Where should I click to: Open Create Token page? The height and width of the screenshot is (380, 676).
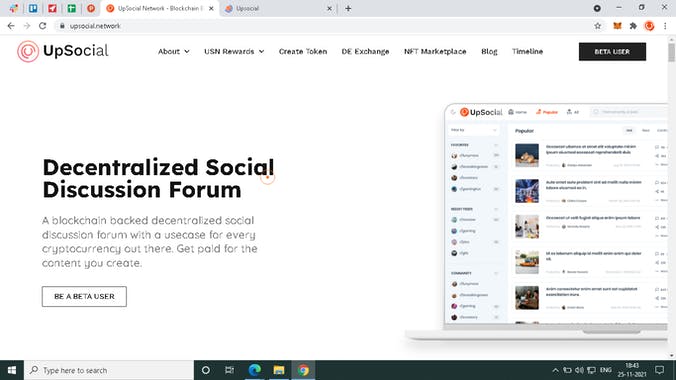click(303, 51)
